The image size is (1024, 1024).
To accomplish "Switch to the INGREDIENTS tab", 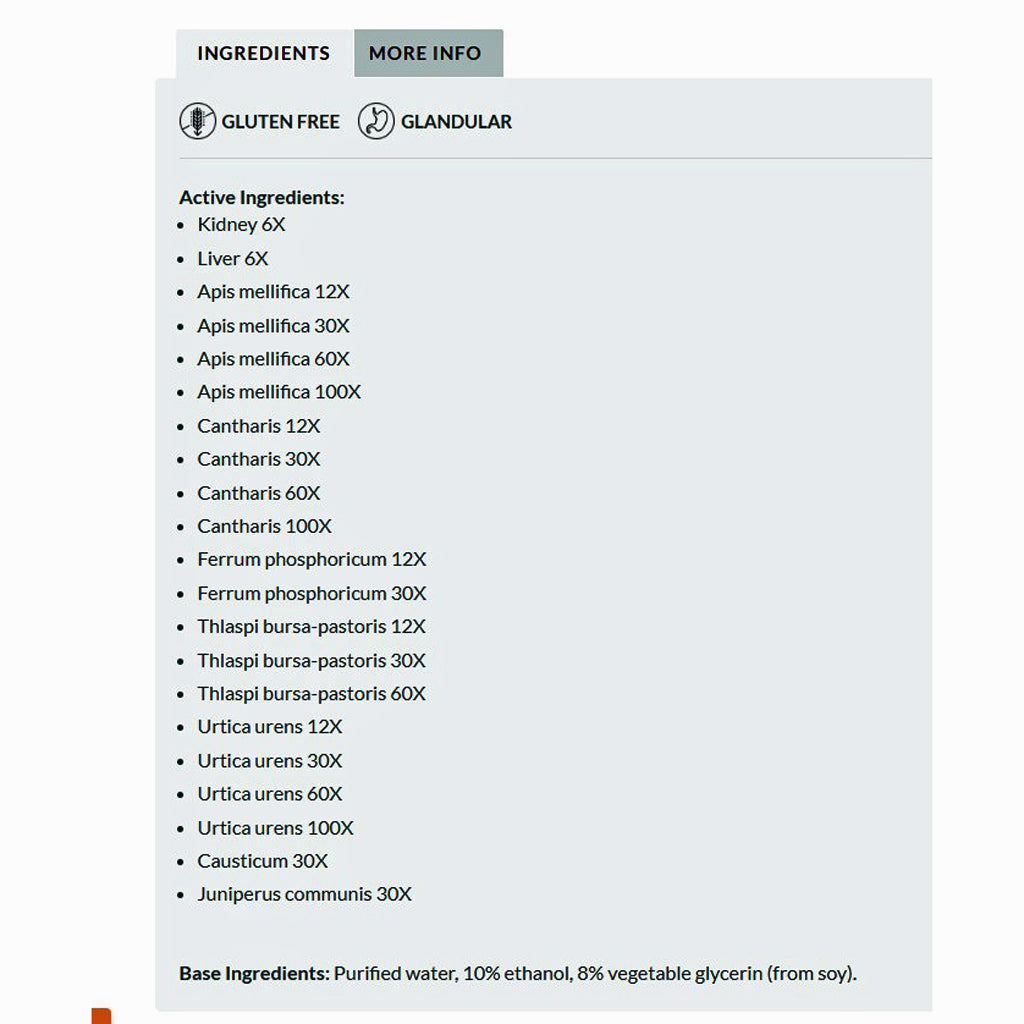I will (263, 54).
